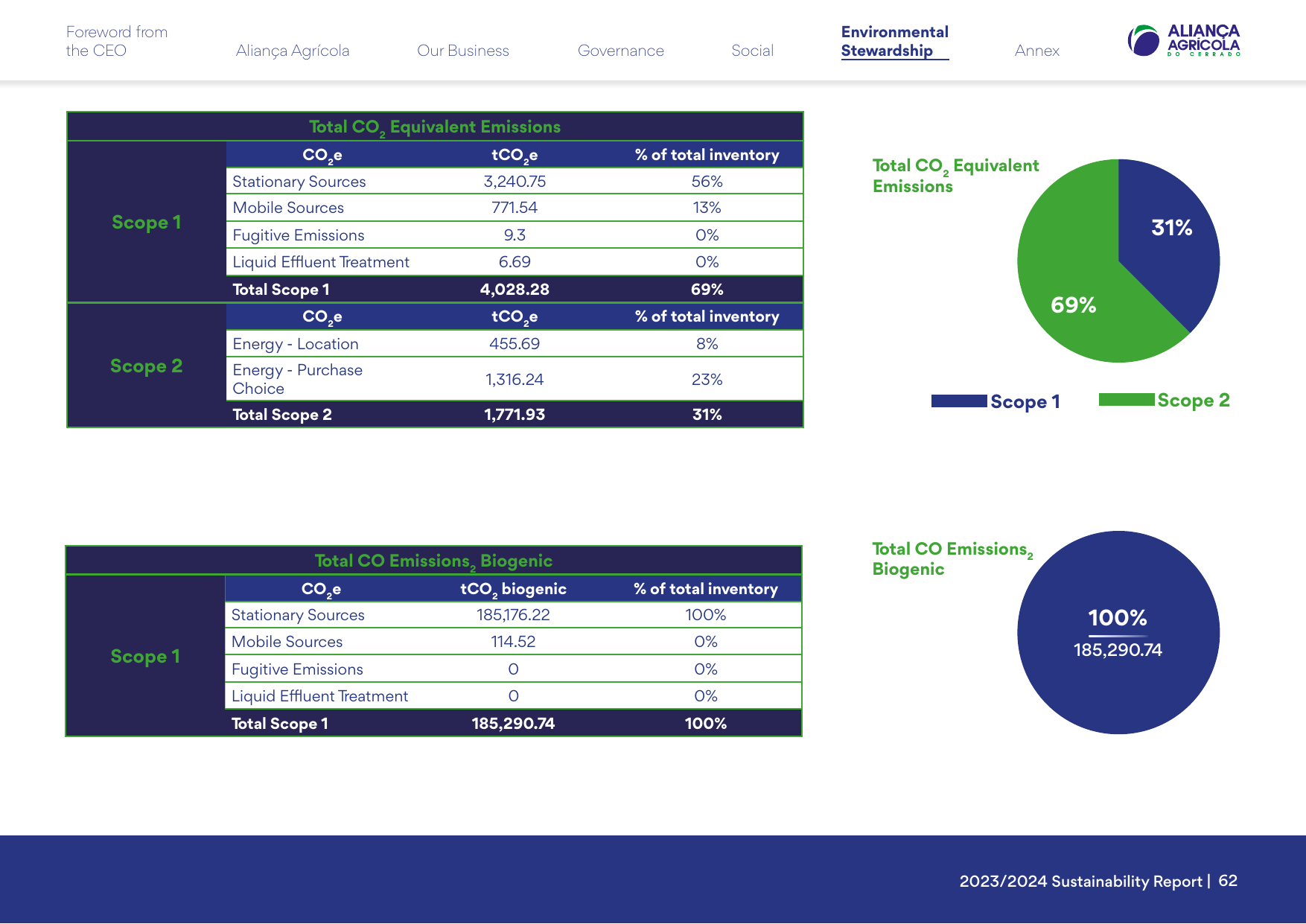
Task: Click the Total CO2 Equivalent Emissions chart title
Action: click(x=955, y=176)
